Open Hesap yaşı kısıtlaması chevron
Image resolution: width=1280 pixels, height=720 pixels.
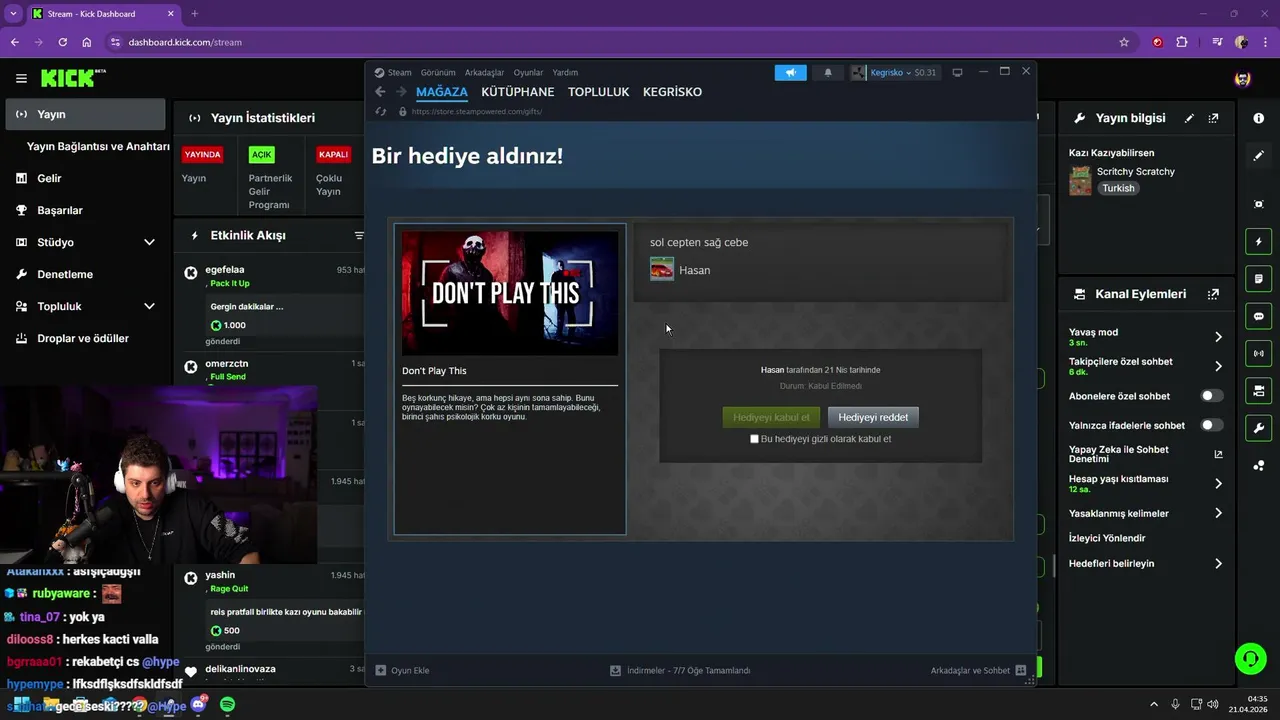(x=1218, y=484)
